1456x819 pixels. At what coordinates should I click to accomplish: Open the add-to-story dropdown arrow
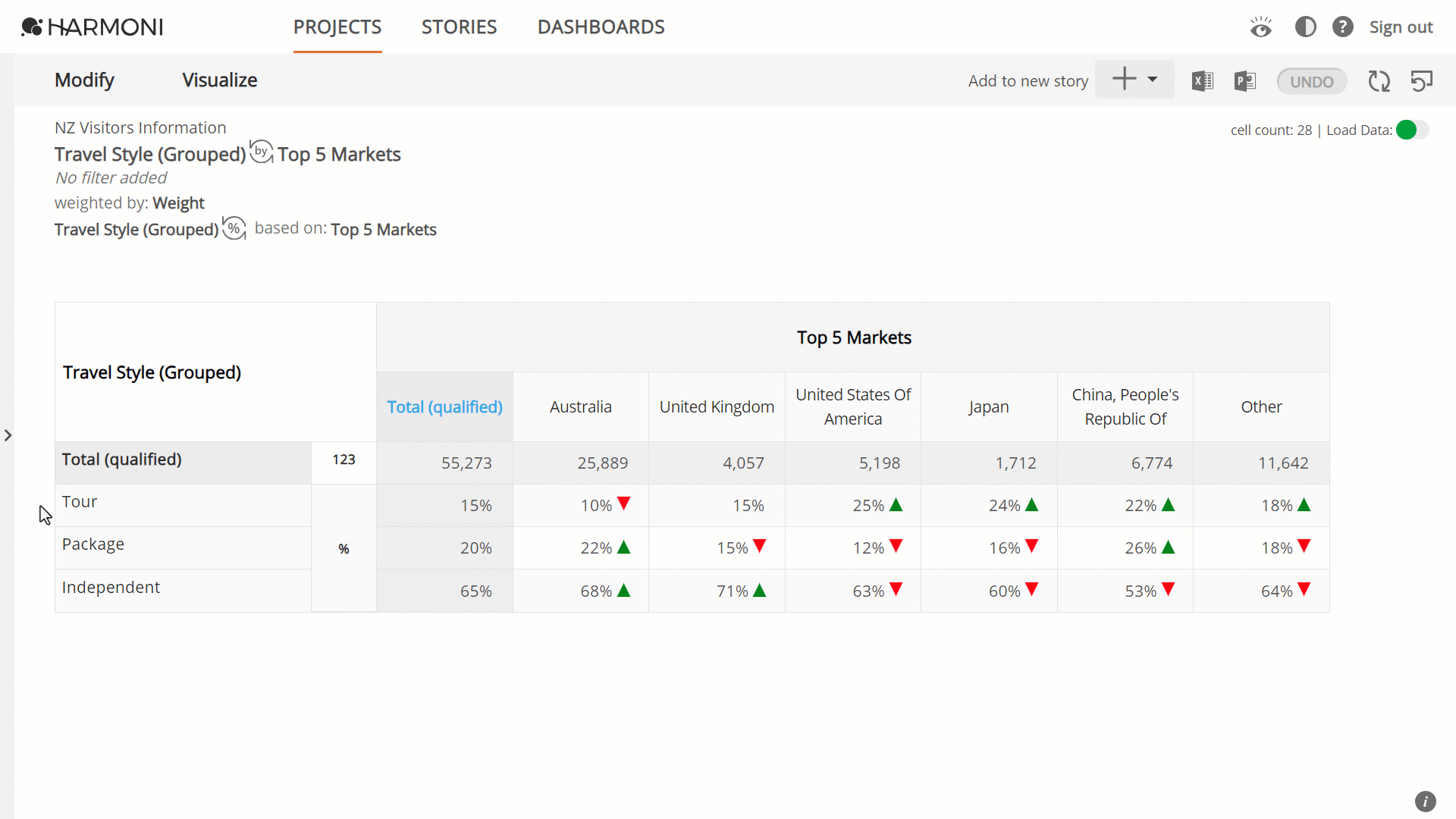1153,79
